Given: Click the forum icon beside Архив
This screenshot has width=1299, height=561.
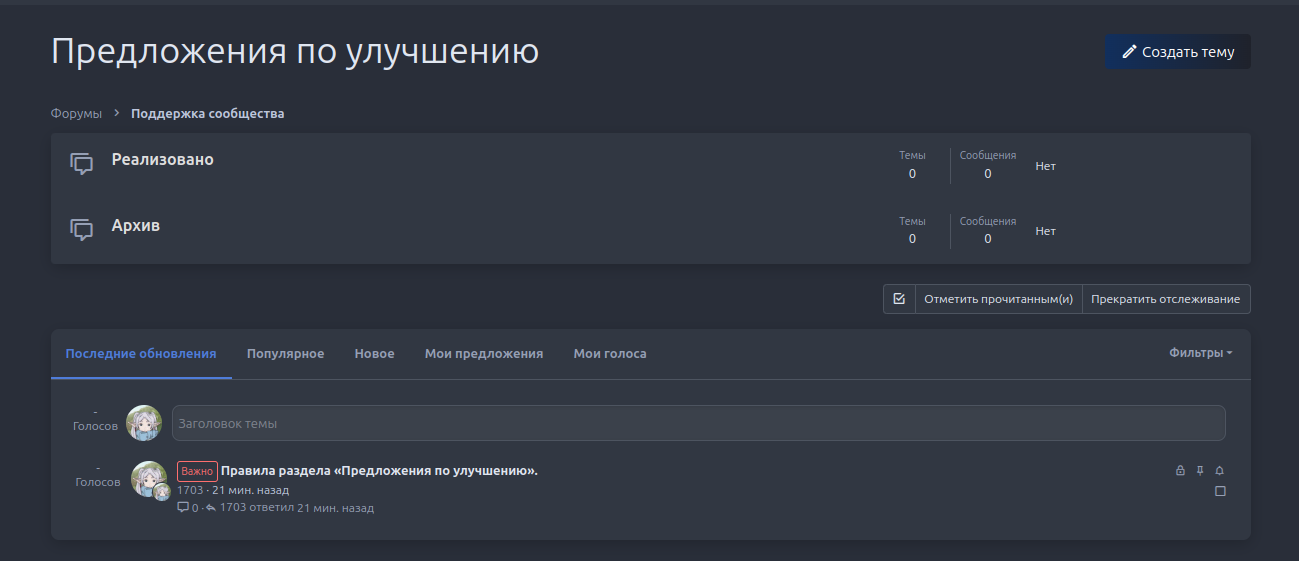Looking at the screenshot, I should pos(82,230).
